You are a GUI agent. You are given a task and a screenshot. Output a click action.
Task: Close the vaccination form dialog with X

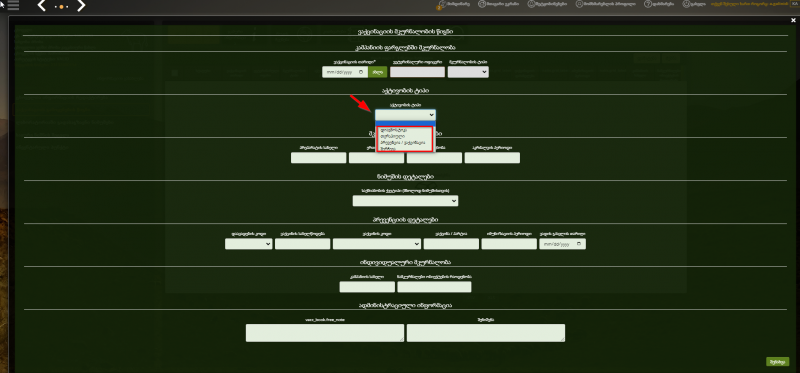793,20
